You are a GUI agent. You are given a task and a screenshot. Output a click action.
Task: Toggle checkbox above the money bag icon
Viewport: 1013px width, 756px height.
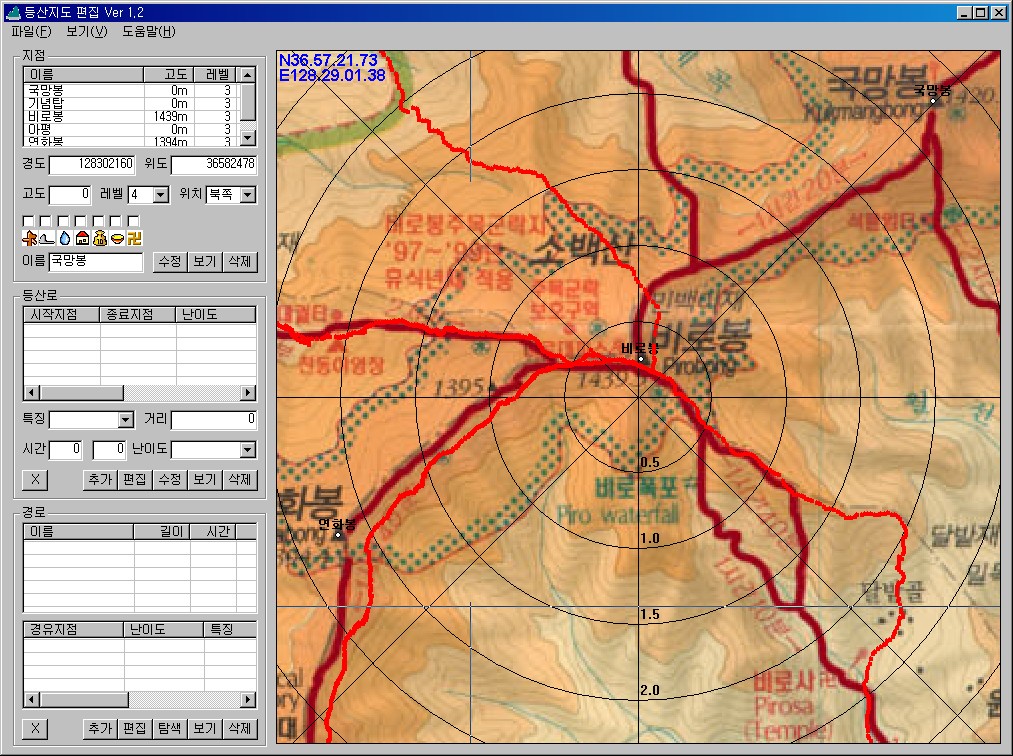(98, 222)
